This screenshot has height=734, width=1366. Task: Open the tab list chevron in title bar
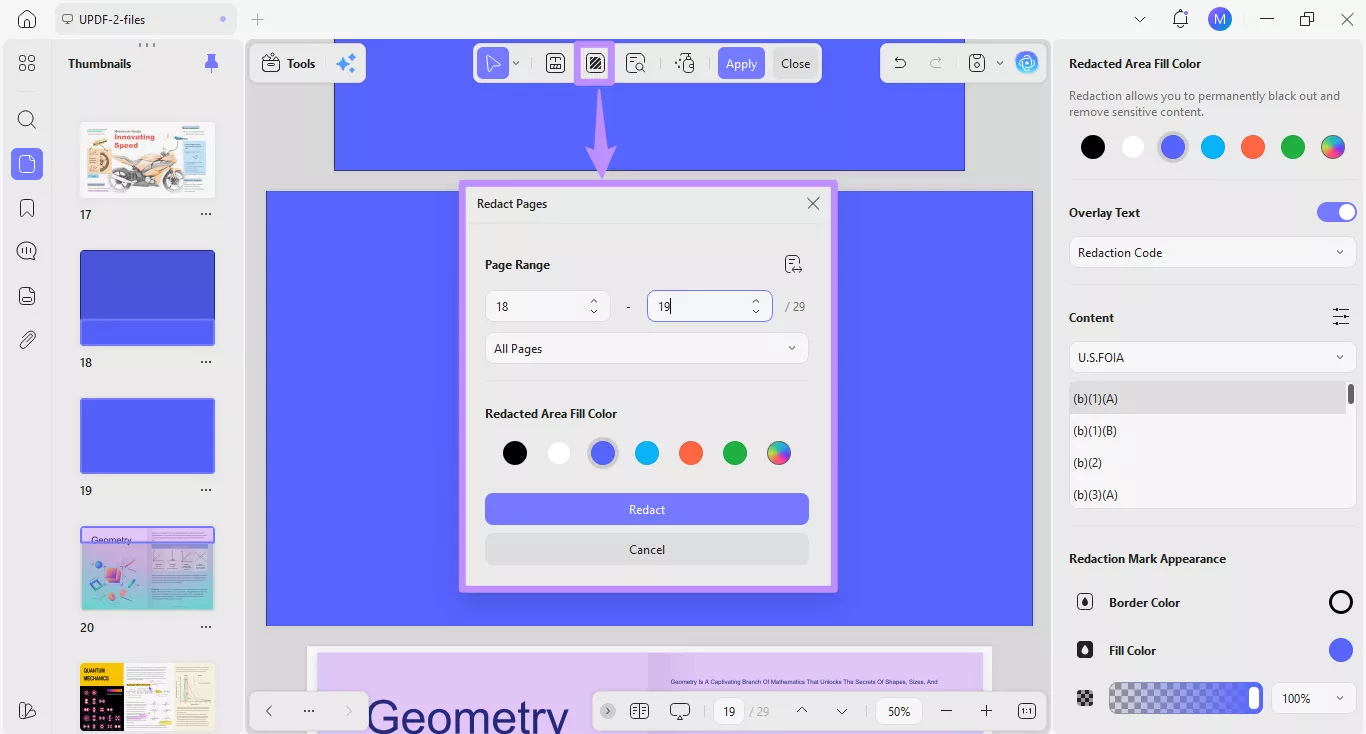[1140, 19]
